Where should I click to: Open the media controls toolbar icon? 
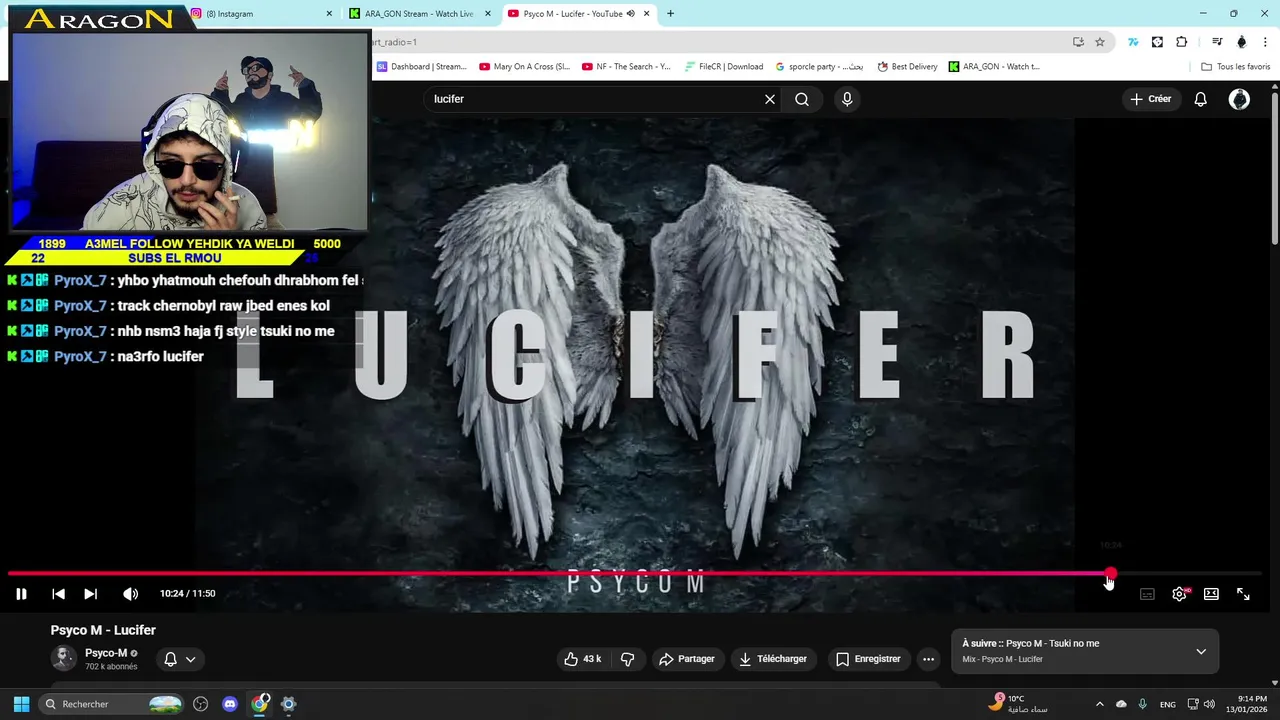pyautogui.click(x=1217, y=42)
